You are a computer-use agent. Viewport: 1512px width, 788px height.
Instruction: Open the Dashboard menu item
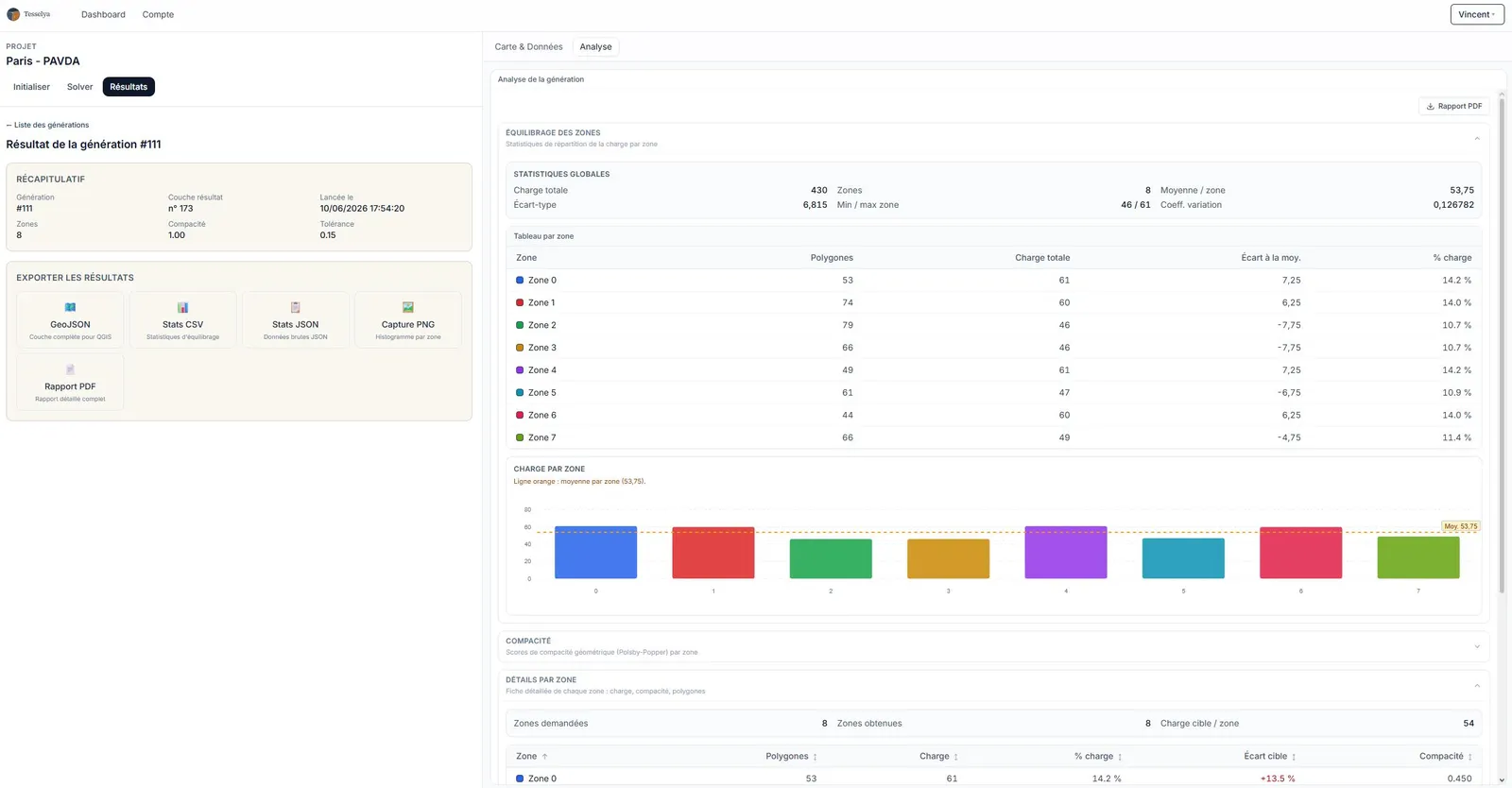point(103,15)
